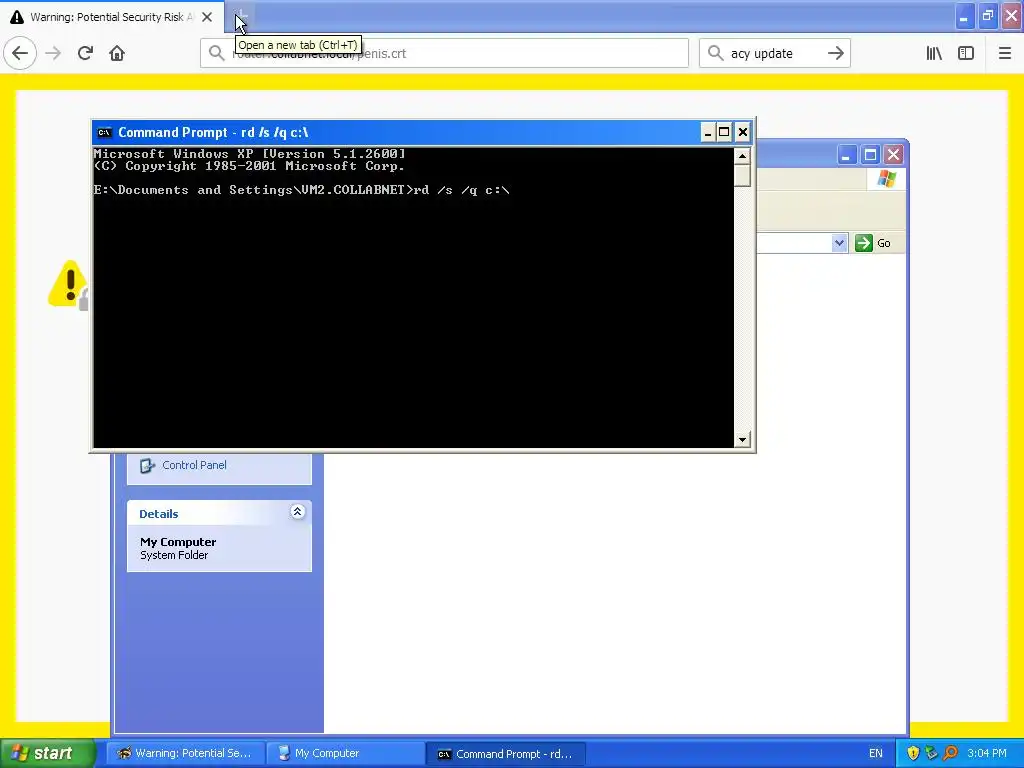Screen dimensions: 1024x768
Task: Switch to Command Prompt taskbar button
Action: click(505, 753)
